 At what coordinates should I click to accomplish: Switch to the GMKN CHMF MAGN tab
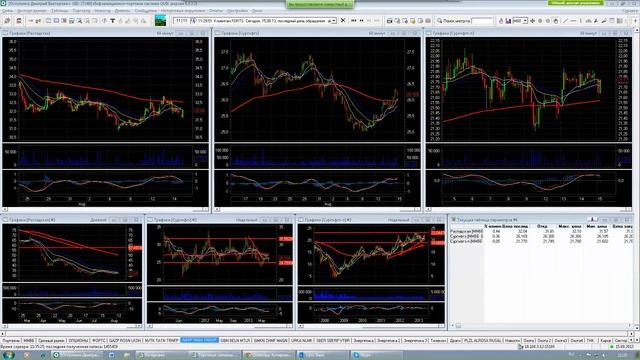coord(271,340)
